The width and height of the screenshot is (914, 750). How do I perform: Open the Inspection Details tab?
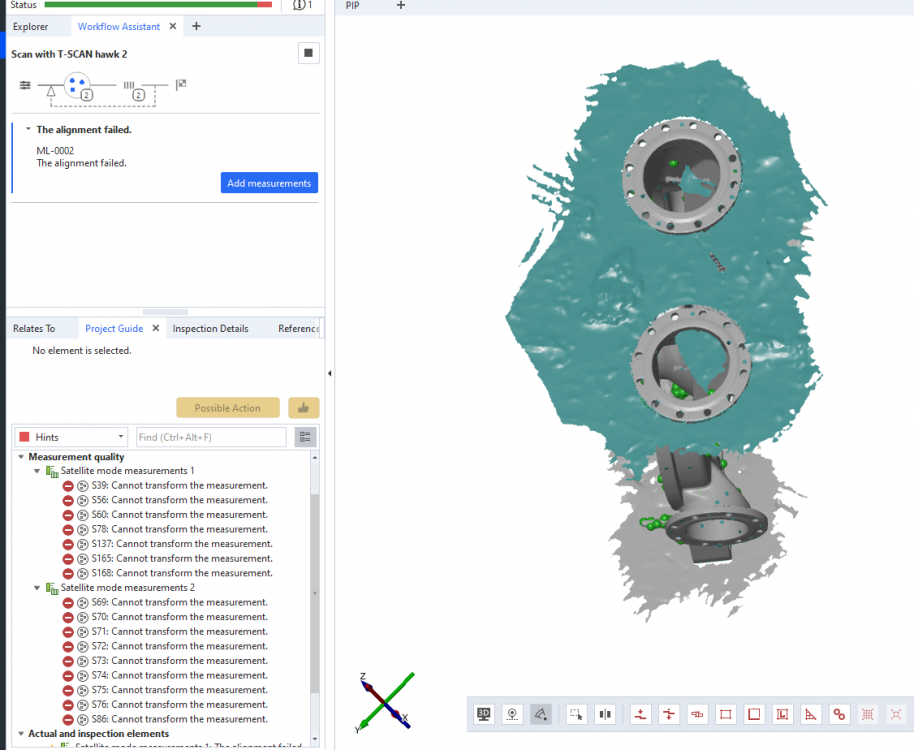pyautogui.click(x=210, y=328)
